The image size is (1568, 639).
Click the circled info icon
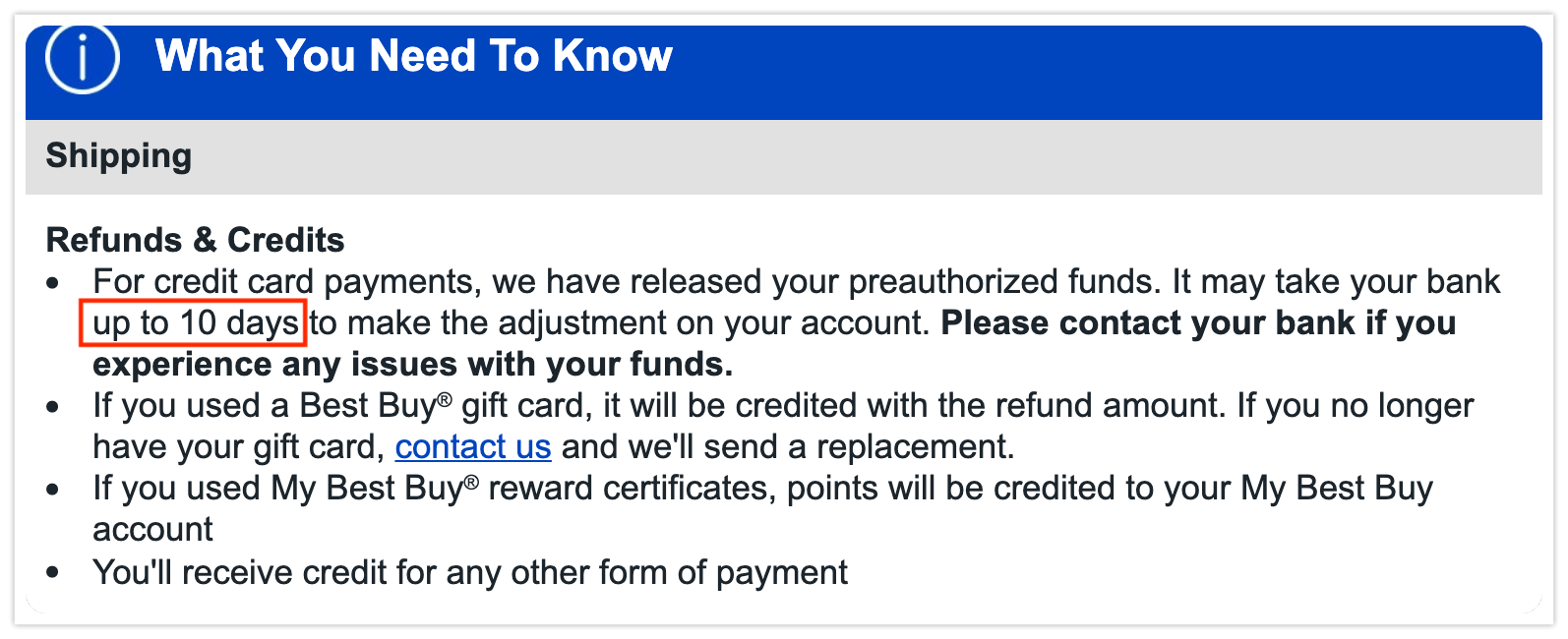pyautogui.click(x=83, y=58)
